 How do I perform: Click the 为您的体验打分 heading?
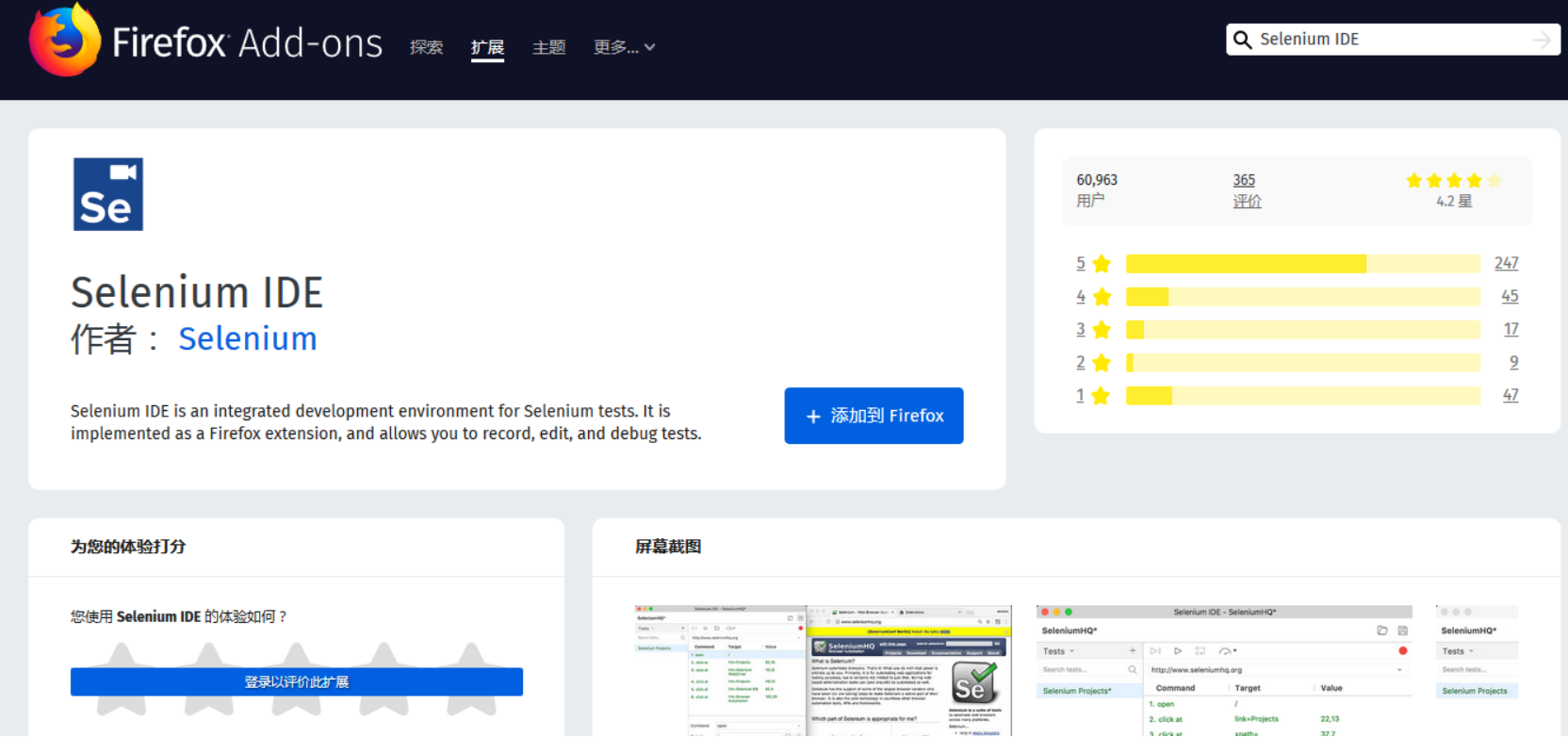coord(128,547)
